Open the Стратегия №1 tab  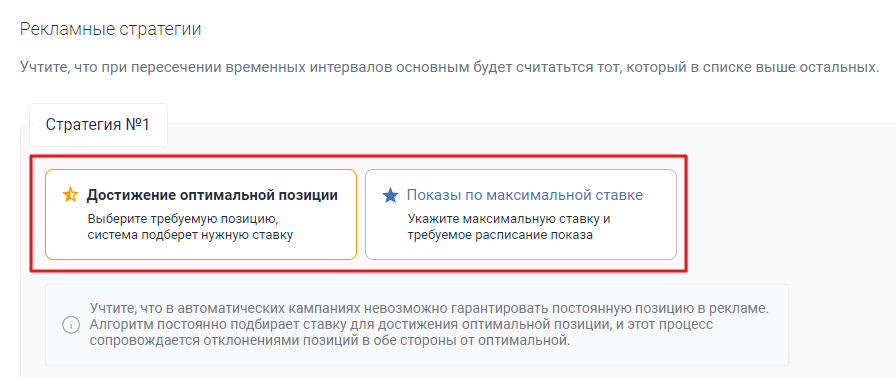click(x=98, y=125)
